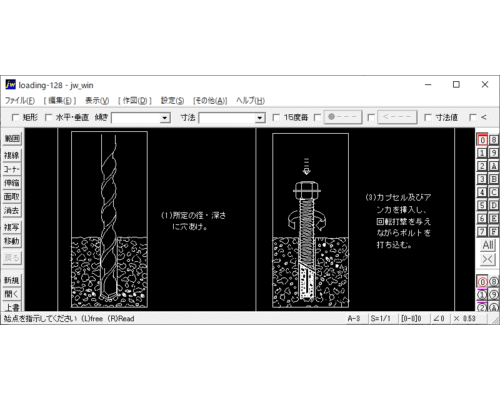Select the 複写 tool

[12, 227]
